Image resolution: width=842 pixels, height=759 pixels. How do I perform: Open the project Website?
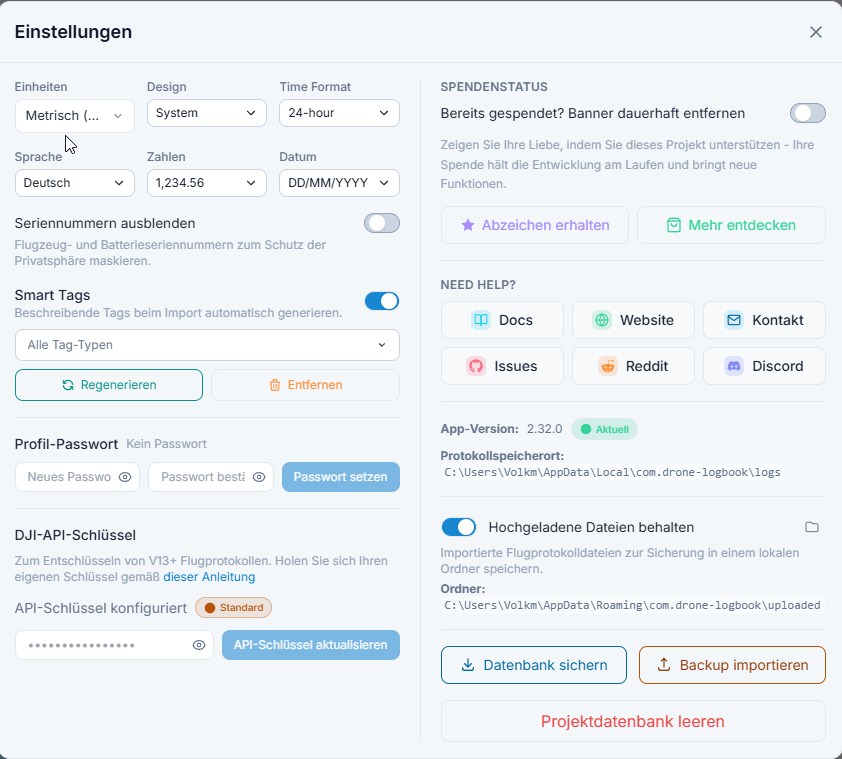tap(633, 320)
